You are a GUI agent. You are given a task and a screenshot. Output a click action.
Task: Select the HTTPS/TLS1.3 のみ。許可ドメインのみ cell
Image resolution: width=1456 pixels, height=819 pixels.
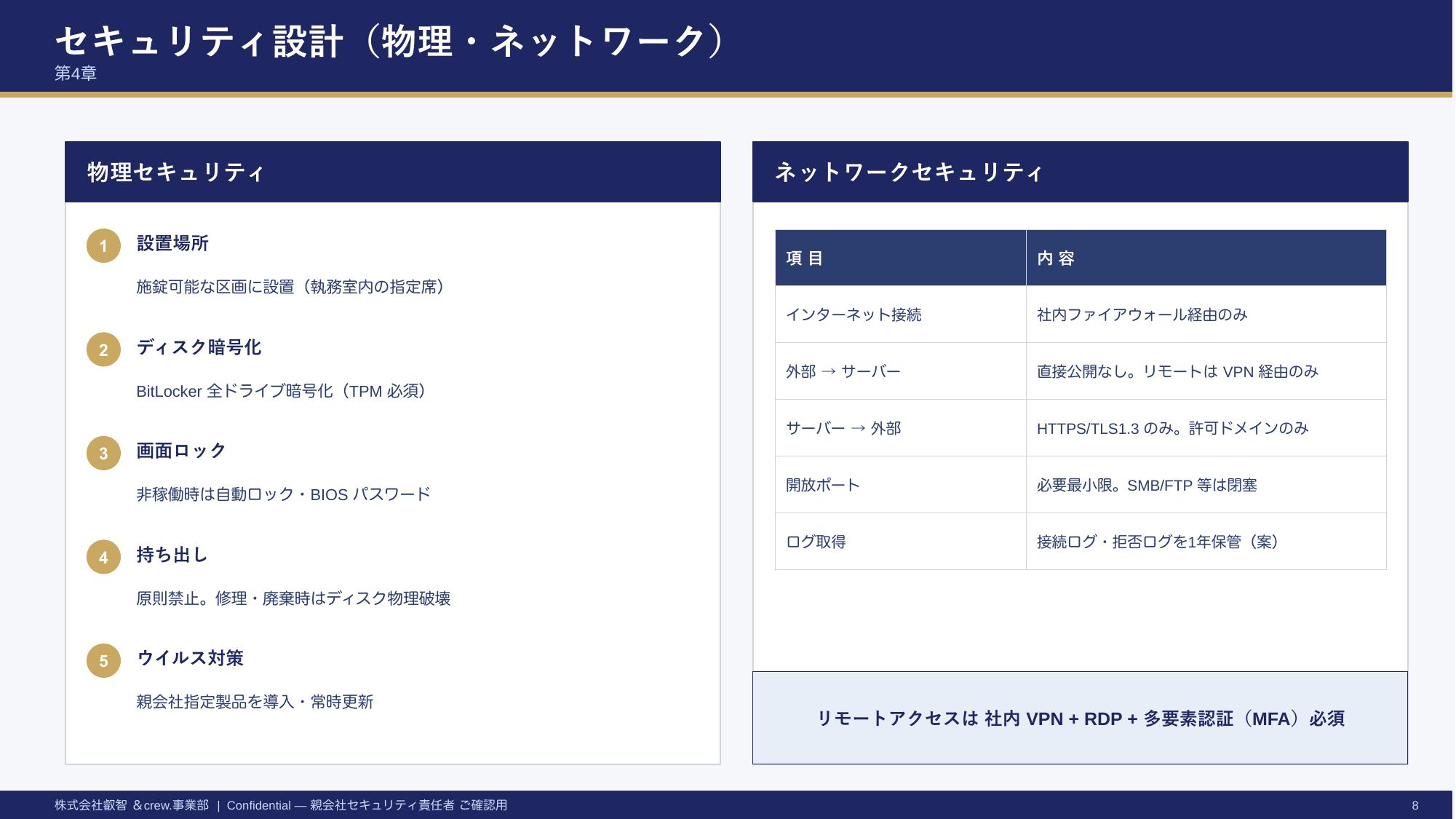1206,428
